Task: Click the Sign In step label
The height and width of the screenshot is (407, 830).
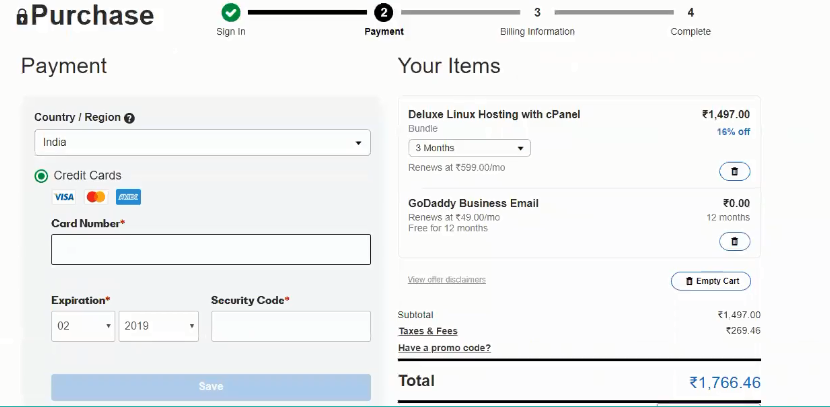Action: pos(231,32)
